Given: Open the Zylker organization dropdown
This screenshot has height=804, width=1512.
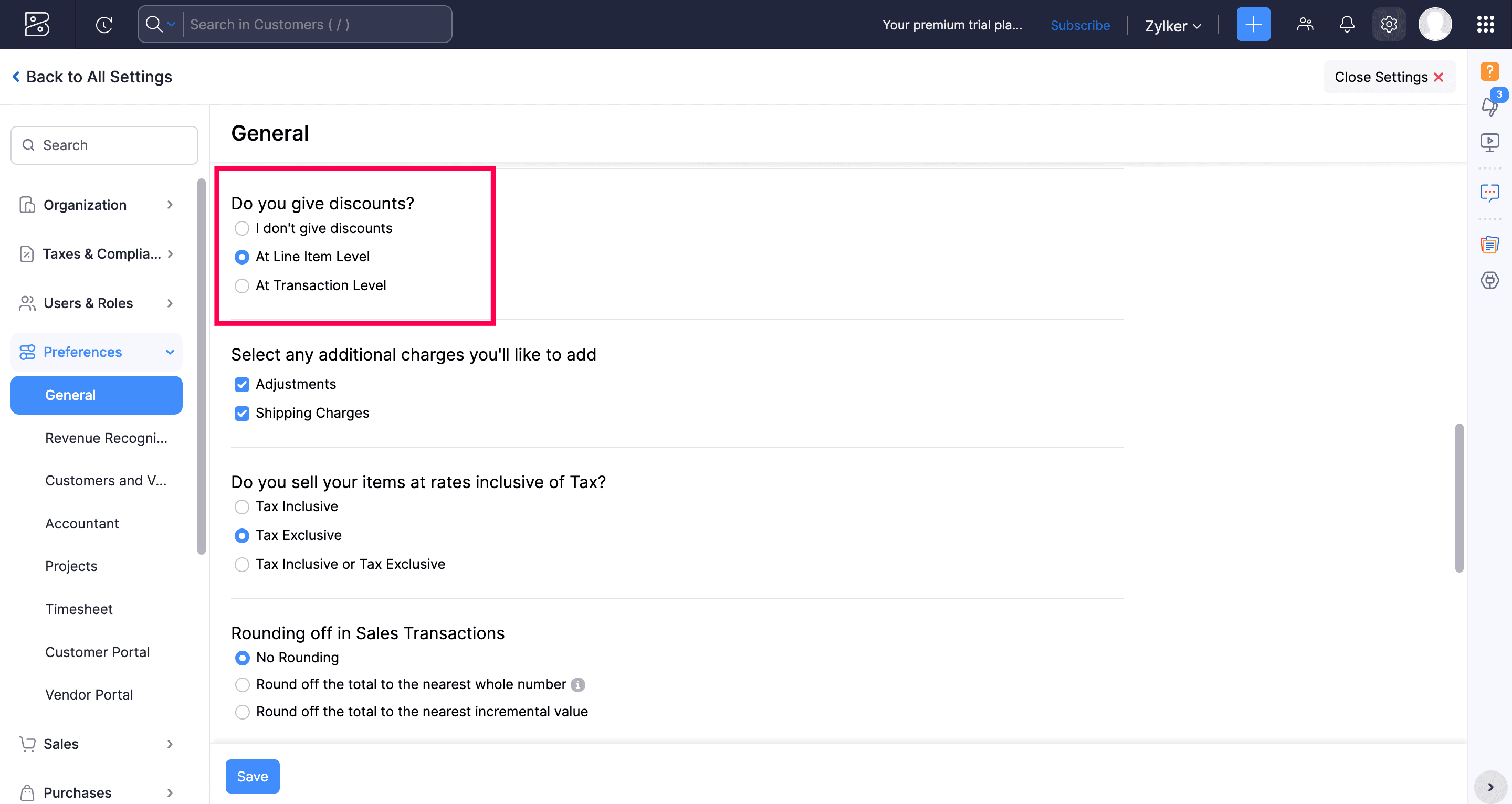Looking at the screenshot, I should (1172, 26).
